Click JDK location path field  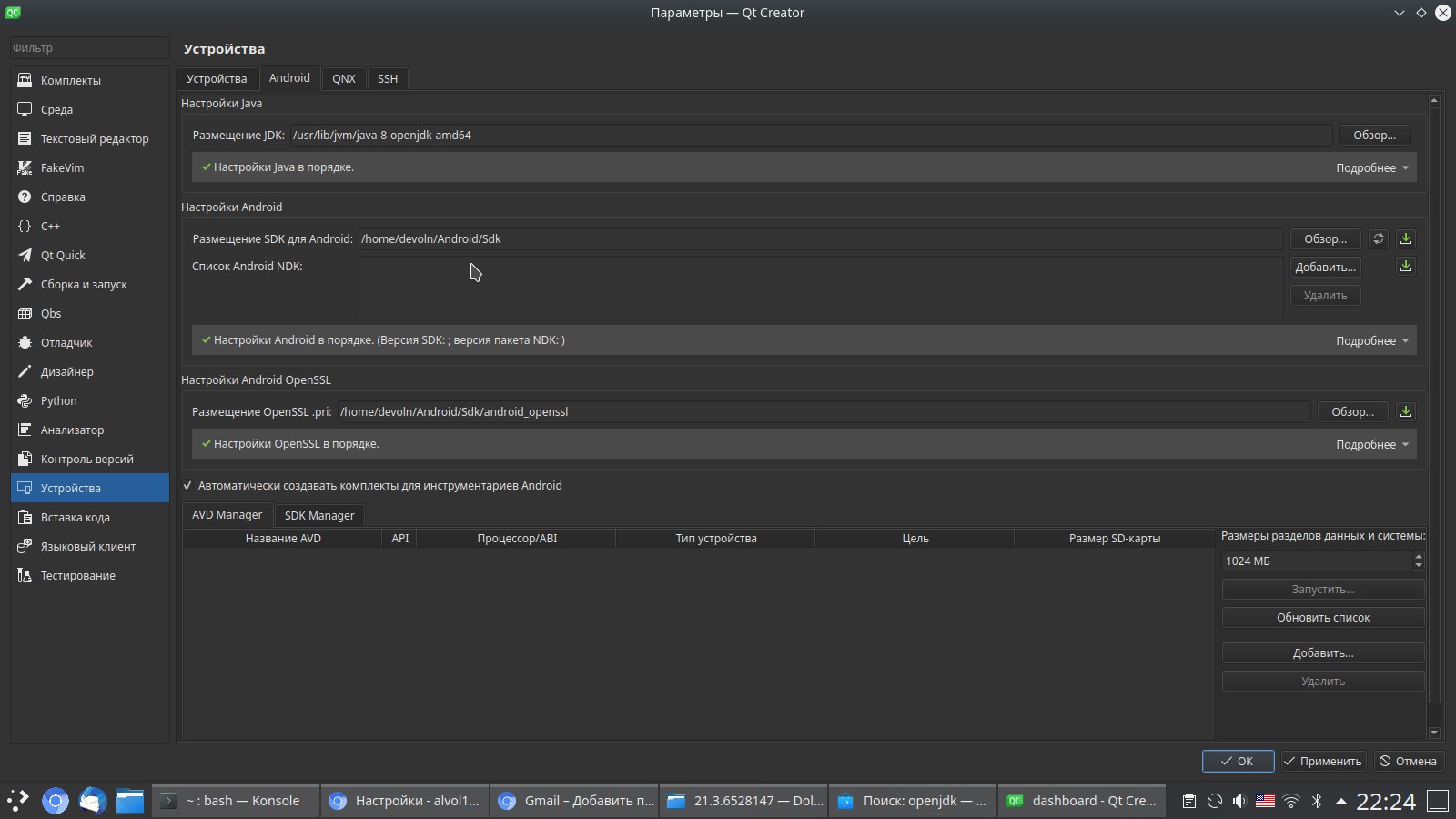tap(811, 135)
